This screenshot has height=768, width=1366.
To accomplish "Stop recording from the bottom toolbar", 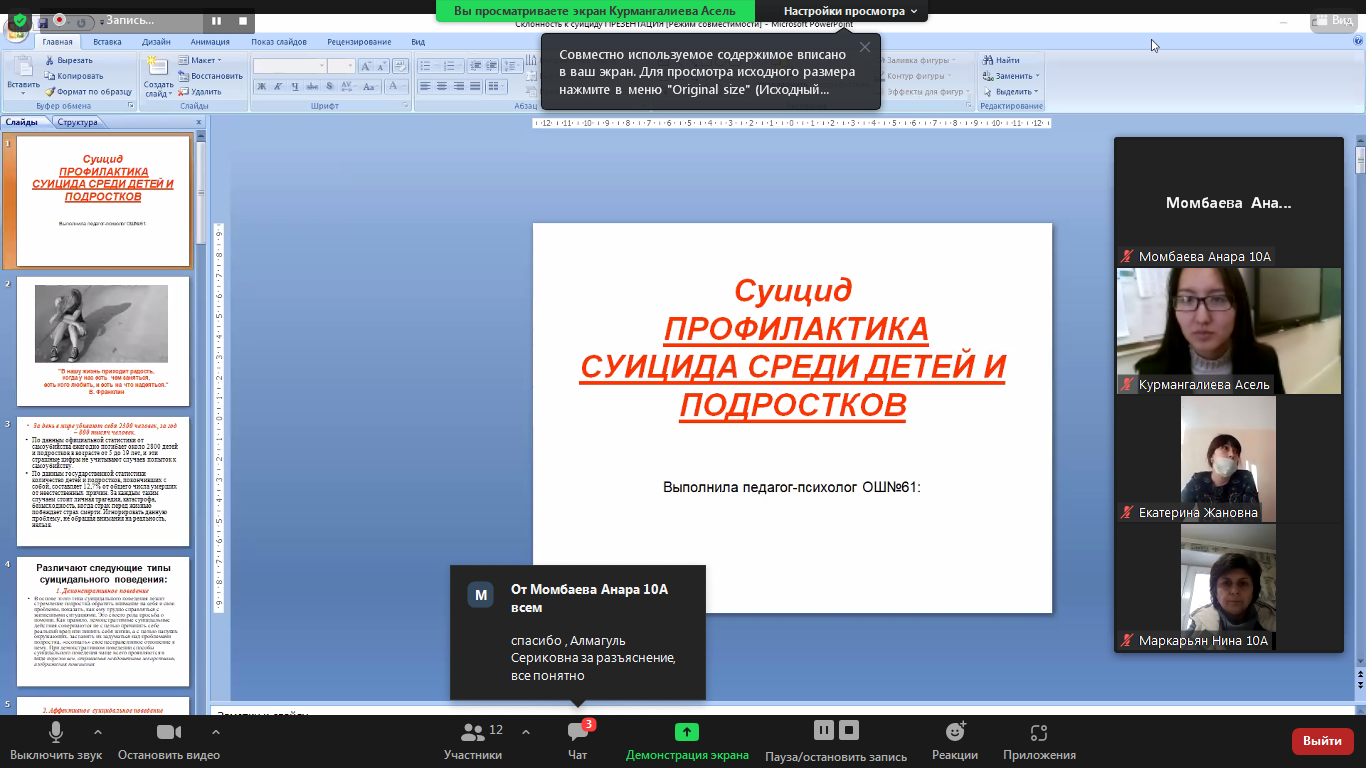I will tap(849, 730).
